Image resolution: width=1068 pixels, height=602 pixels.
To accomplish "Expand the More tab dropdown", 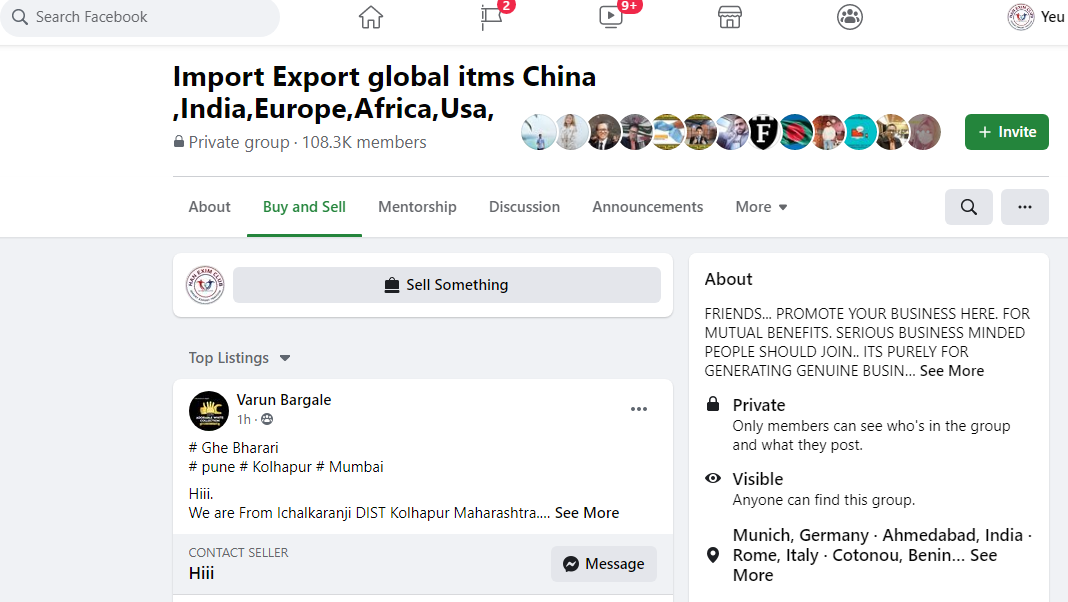I will coord(761,207).
